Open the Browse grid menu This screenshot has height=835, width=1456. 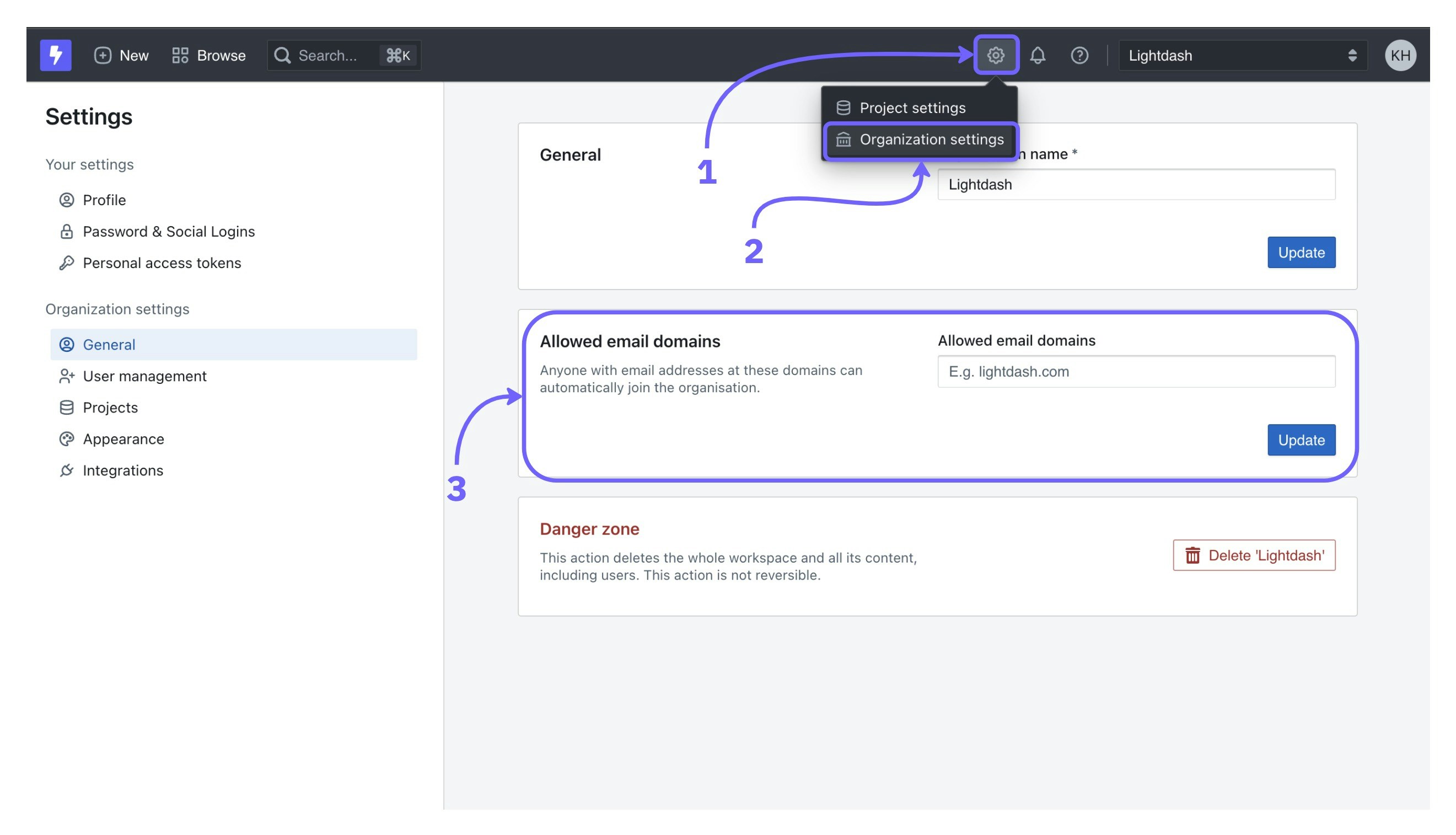208,55
